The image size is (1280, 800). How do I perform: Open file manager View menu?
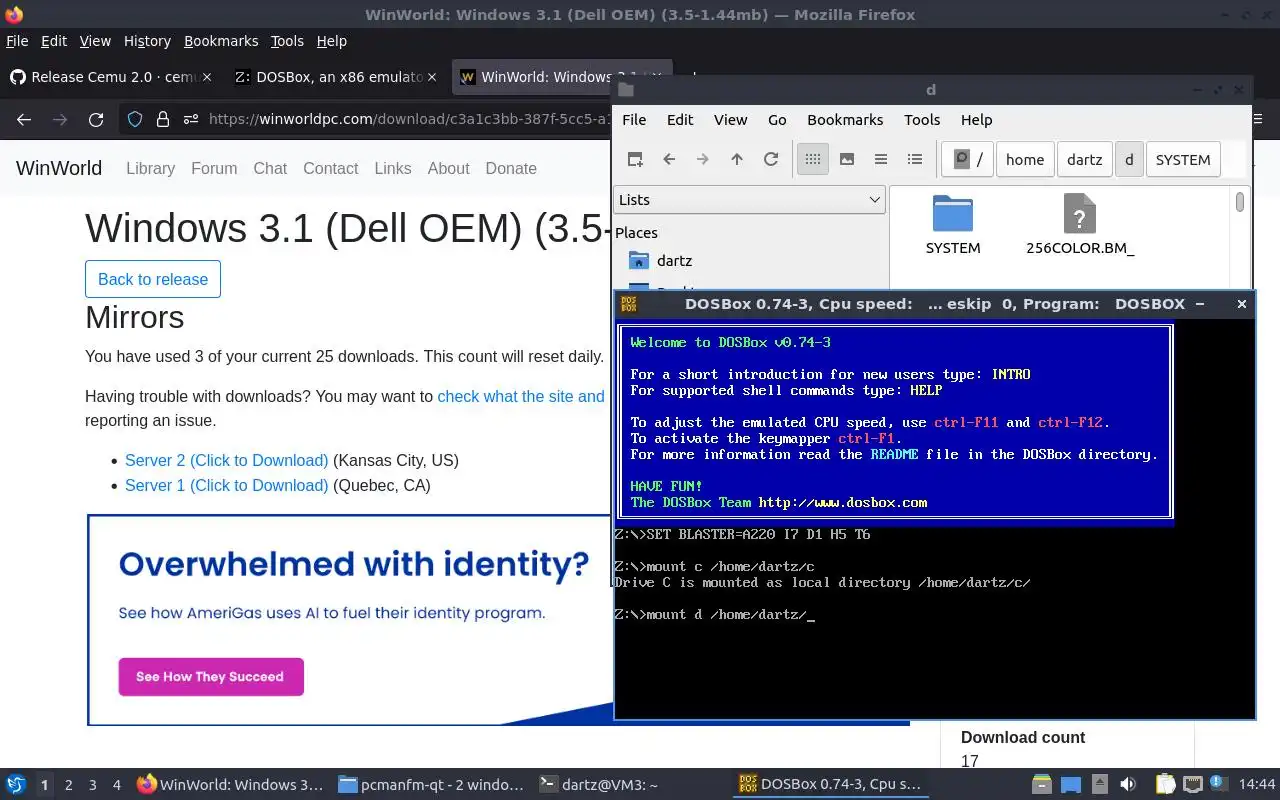730,119
